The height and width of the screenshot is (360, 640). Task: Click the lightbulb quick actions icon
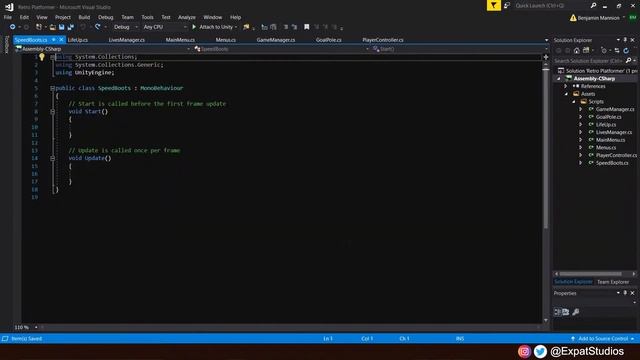(42, 57)
